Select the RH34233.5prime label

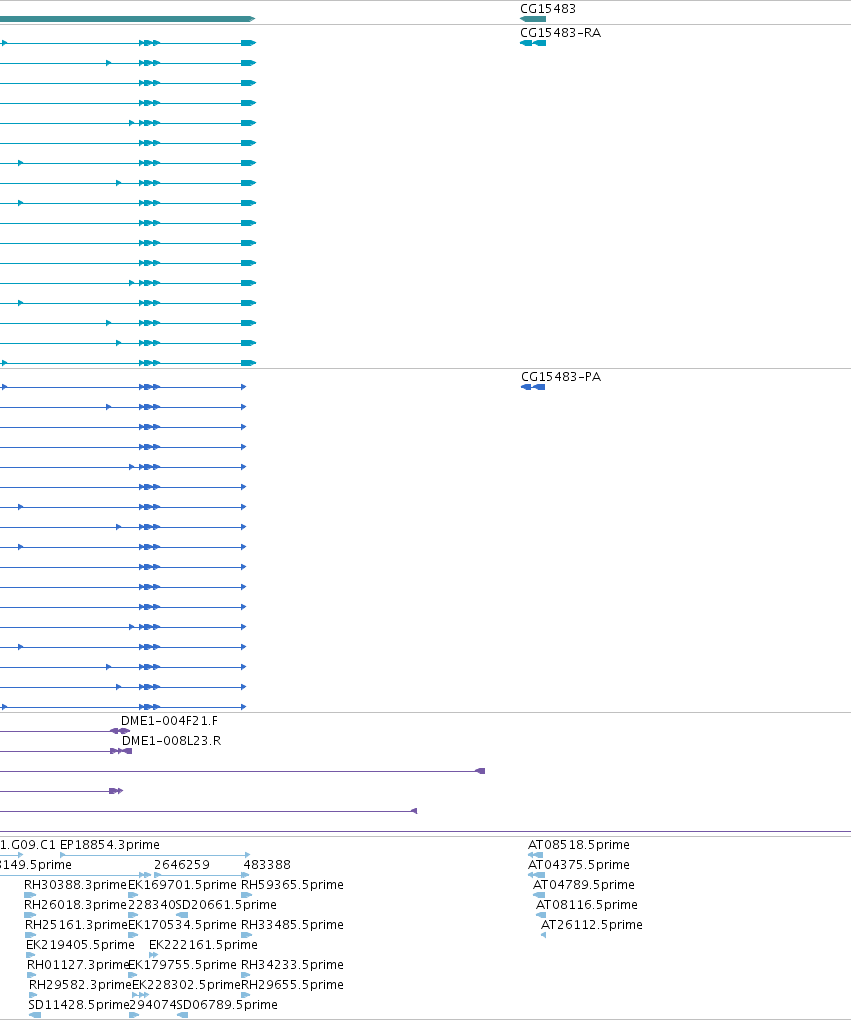click(x=292, y=965)
